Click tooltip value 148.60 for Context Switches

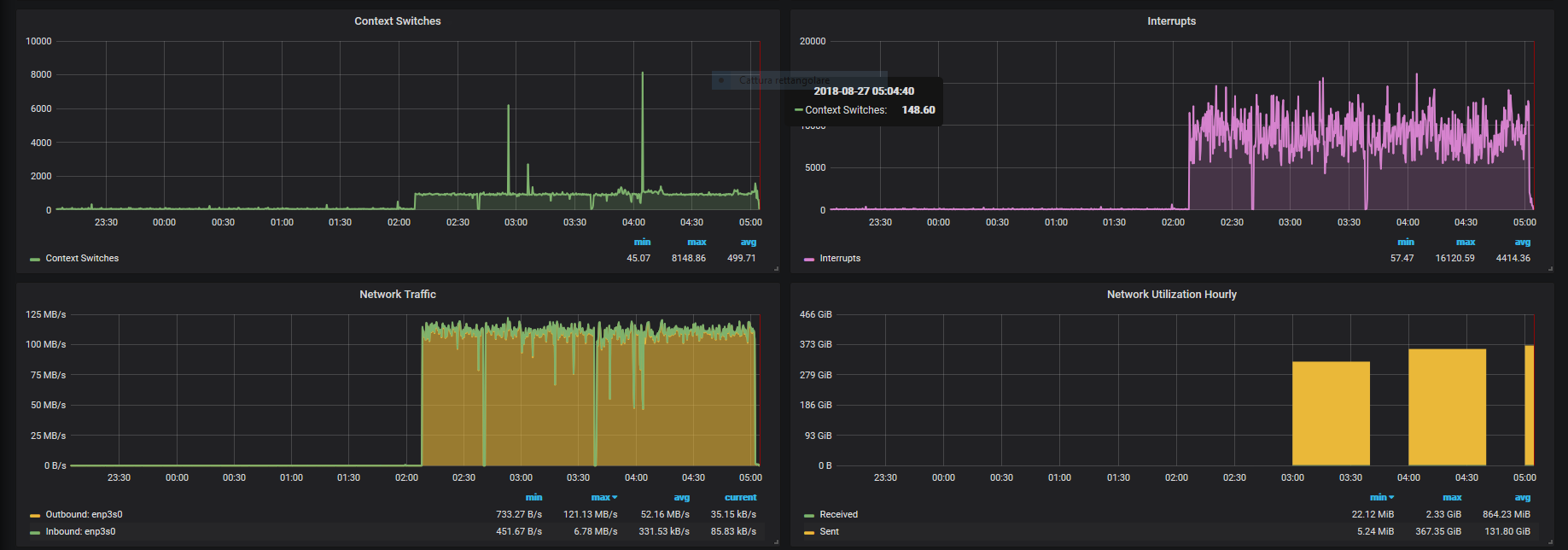(918, 109)
